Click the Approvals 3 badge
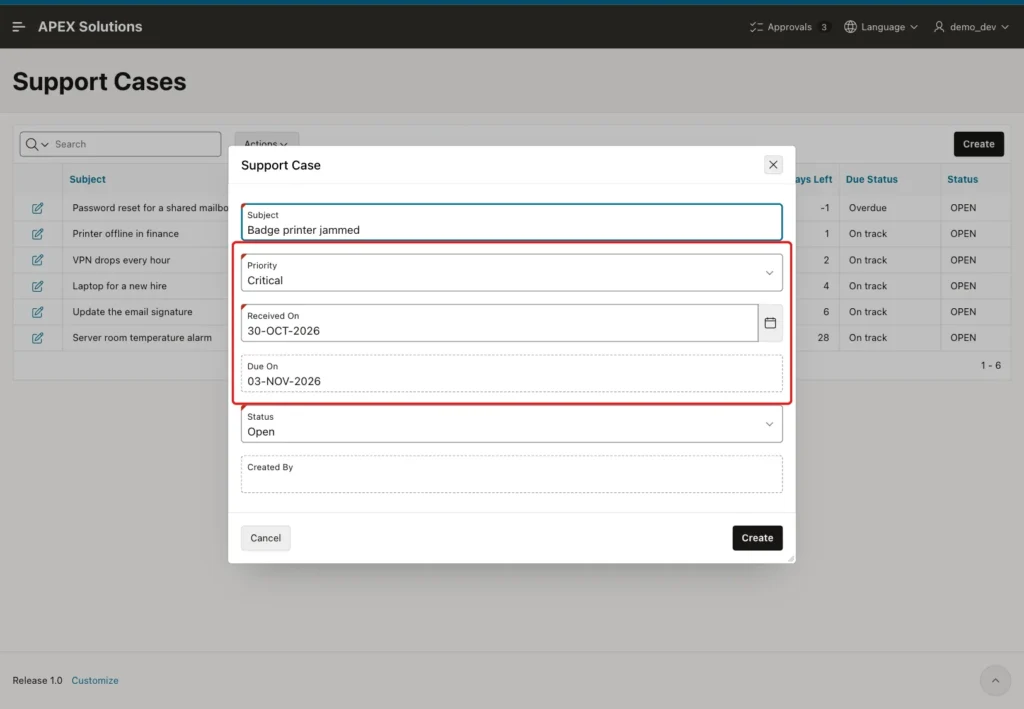The width and height of the screenshot is (1024, 709). pyautogui.click(x=824, y=27)
